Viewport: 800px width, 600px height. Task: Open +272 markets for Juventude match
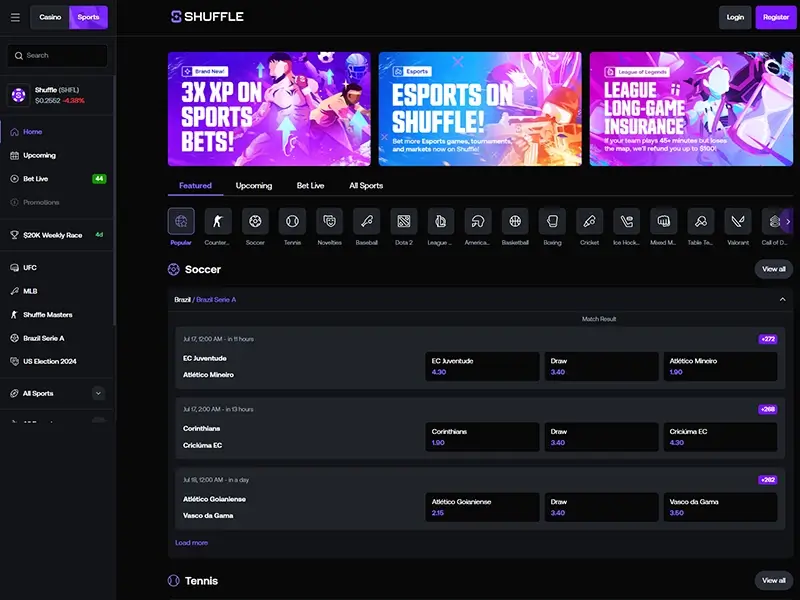coord(768,339)
